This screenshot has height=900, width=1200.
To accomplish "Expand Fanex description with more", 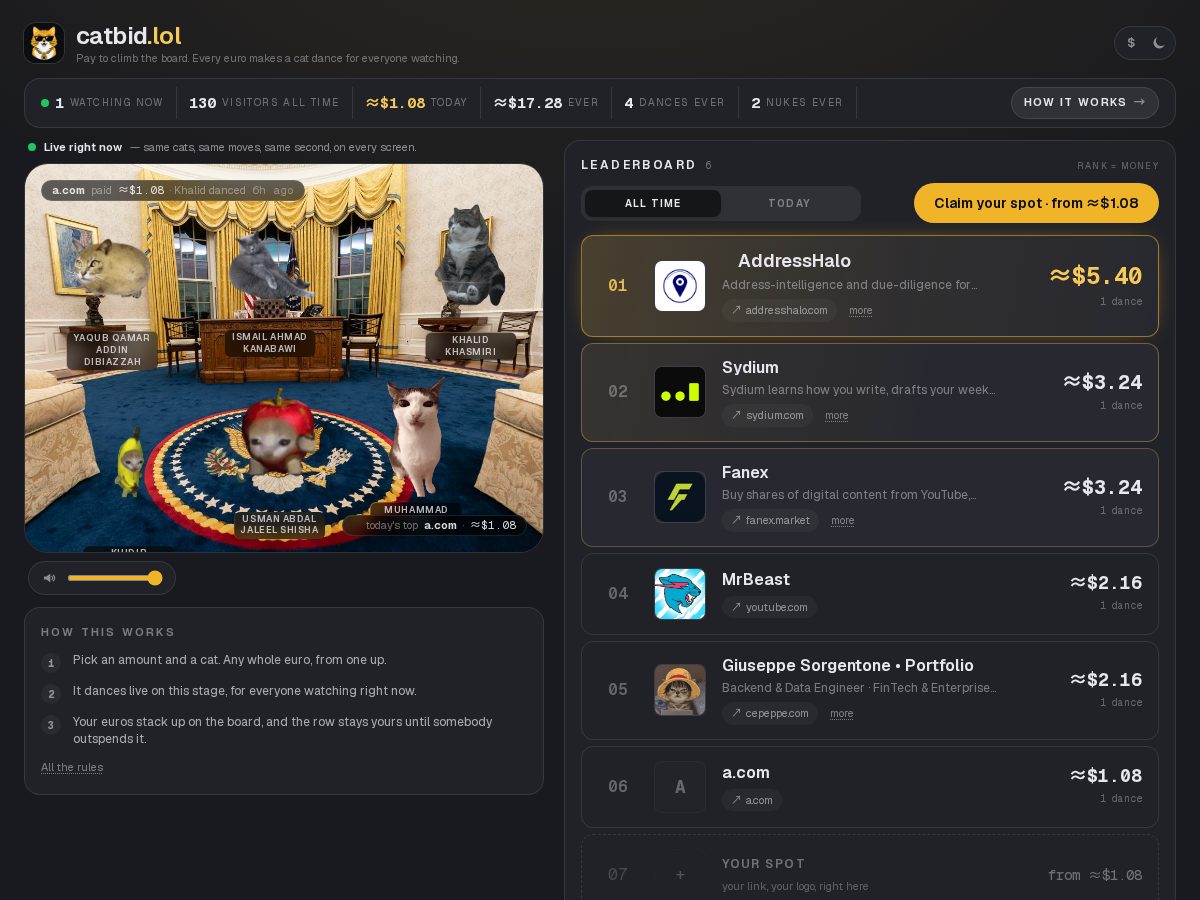I will (843, 521).
